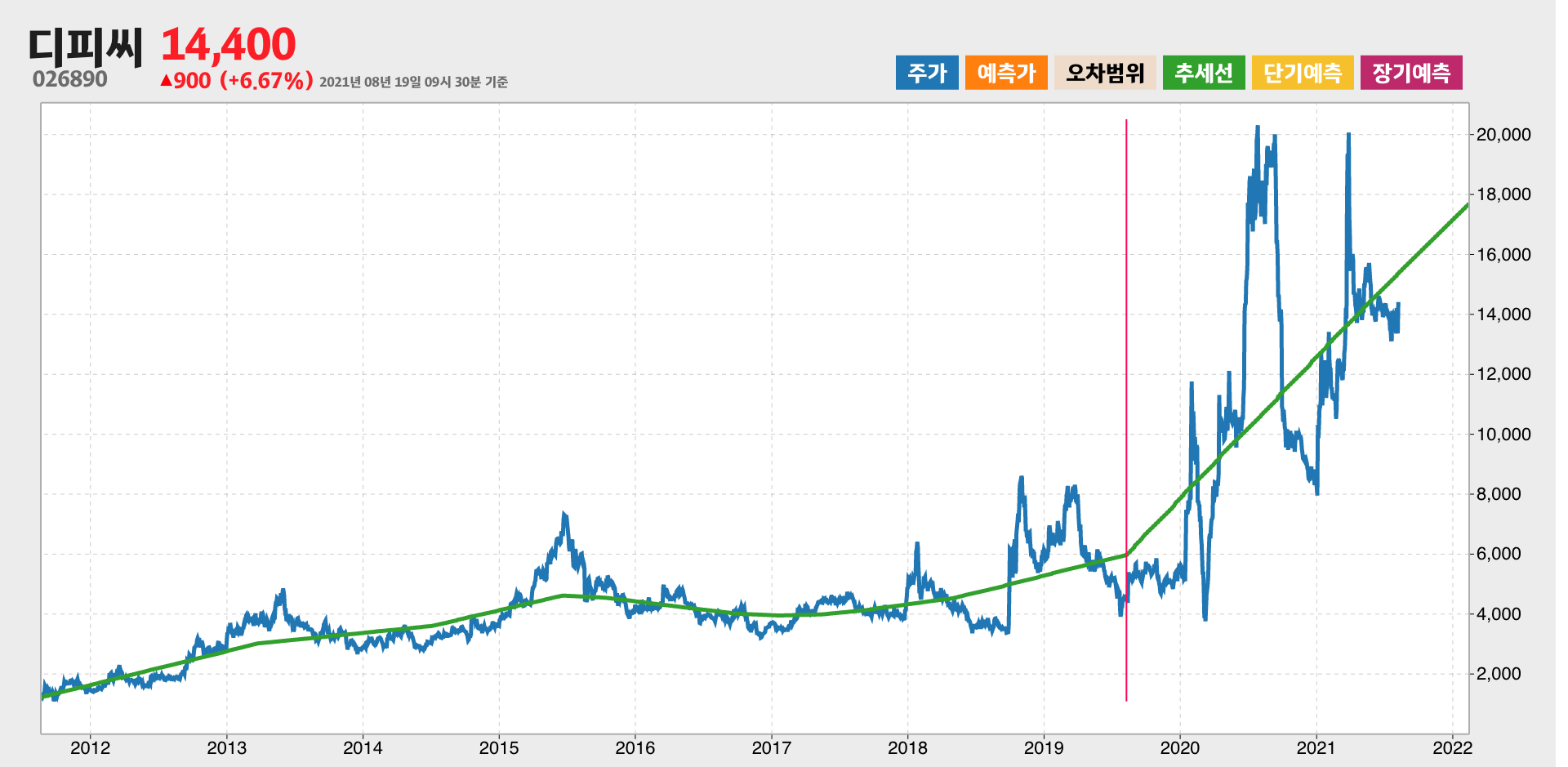The height and width of the screenshot is (767, 1568).
Task: Click the 2013 x-axis label
Action: [226, 747]
